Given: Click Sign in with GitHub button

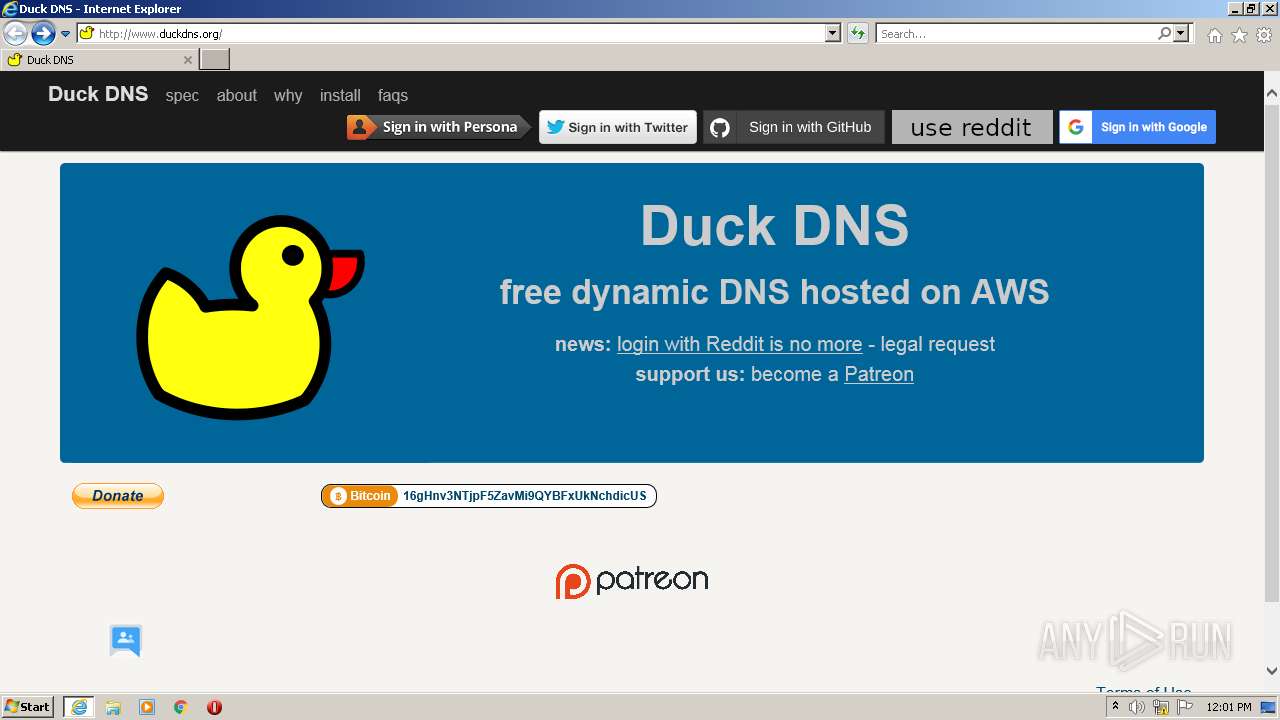Looking at the screenshot, I should (794, 127).
